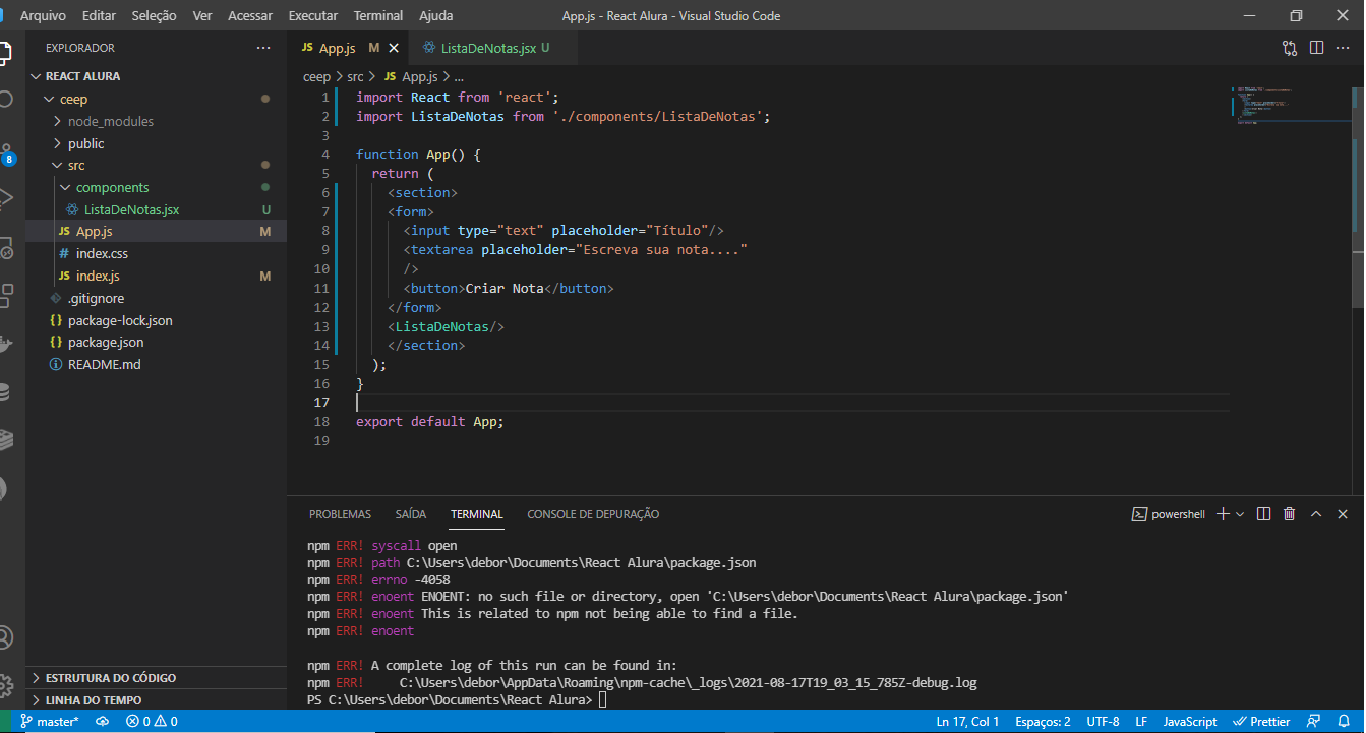Open notifications bell in status bar
The height and width of the screenshot is (733, 1366).
pos(1344,722)
